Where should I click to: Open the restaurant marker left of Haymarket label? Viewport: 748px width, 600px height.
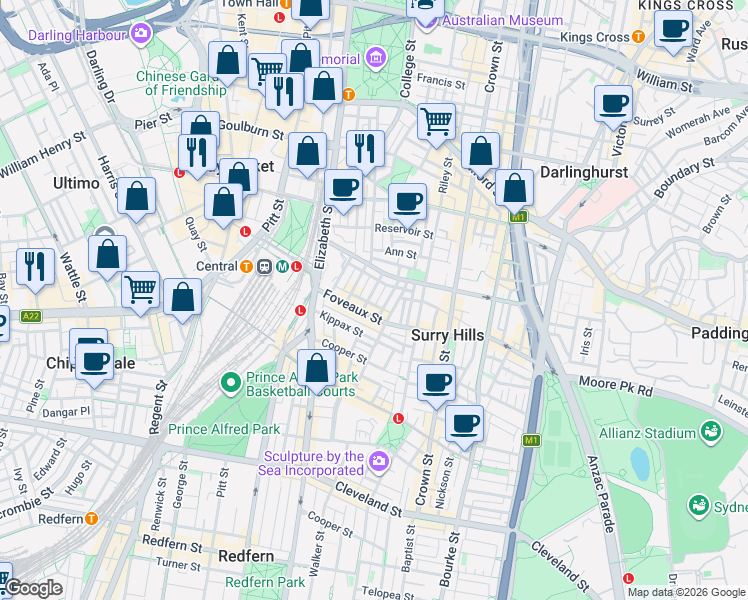tap(197, 153)
